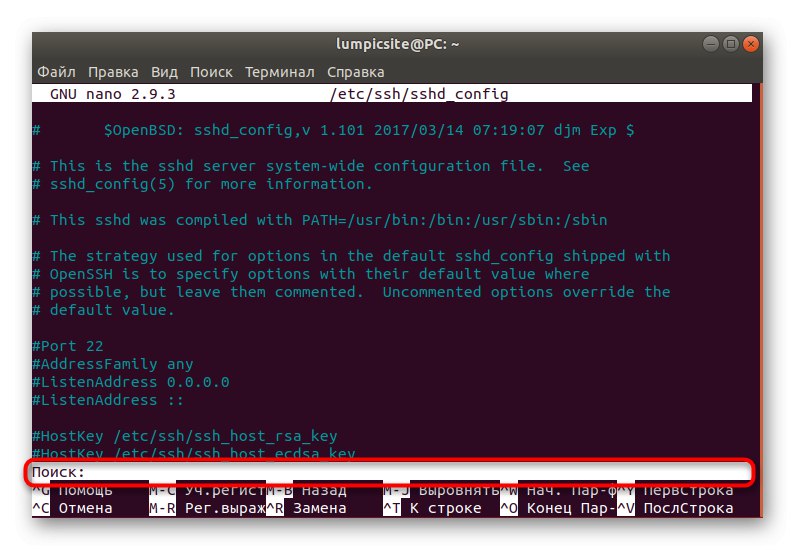
Task: Close the terminal window
Action: (x=750, y=44)
